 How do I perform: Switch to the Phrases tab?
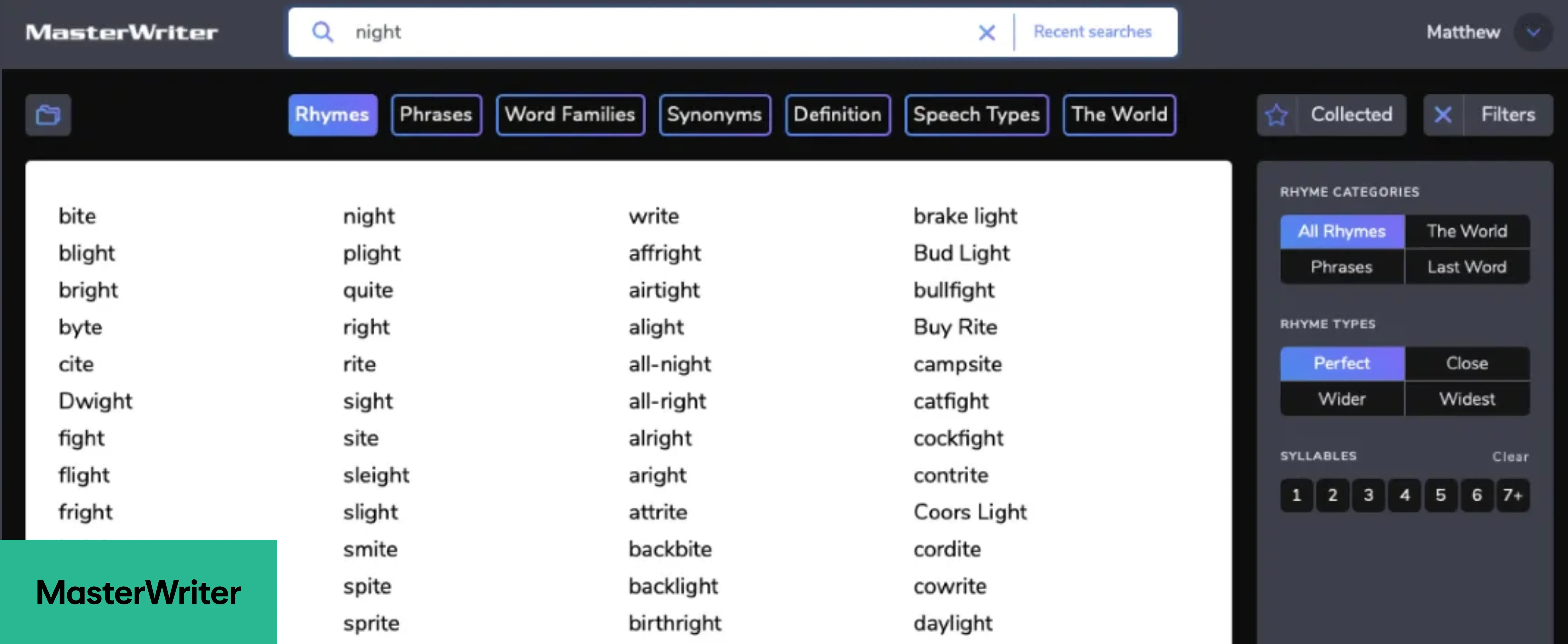436,115
